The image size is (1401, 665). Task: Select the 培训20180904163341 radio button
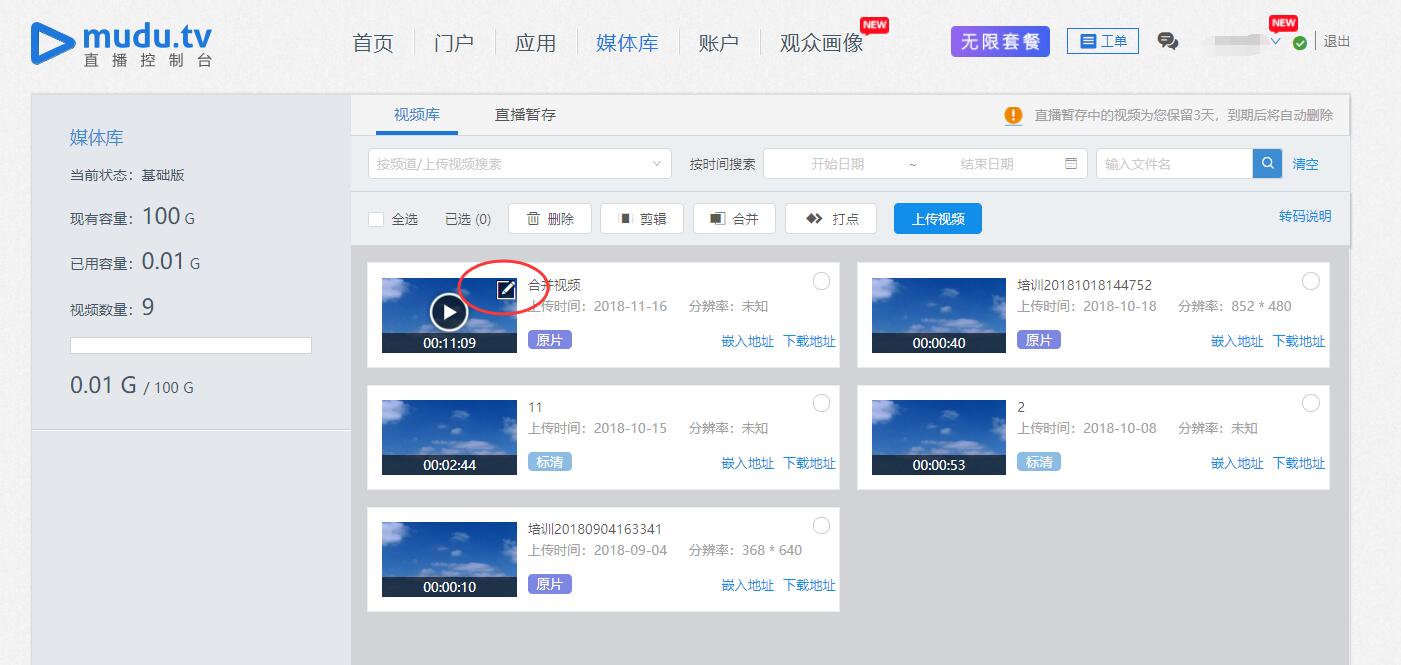coord(821,525)
